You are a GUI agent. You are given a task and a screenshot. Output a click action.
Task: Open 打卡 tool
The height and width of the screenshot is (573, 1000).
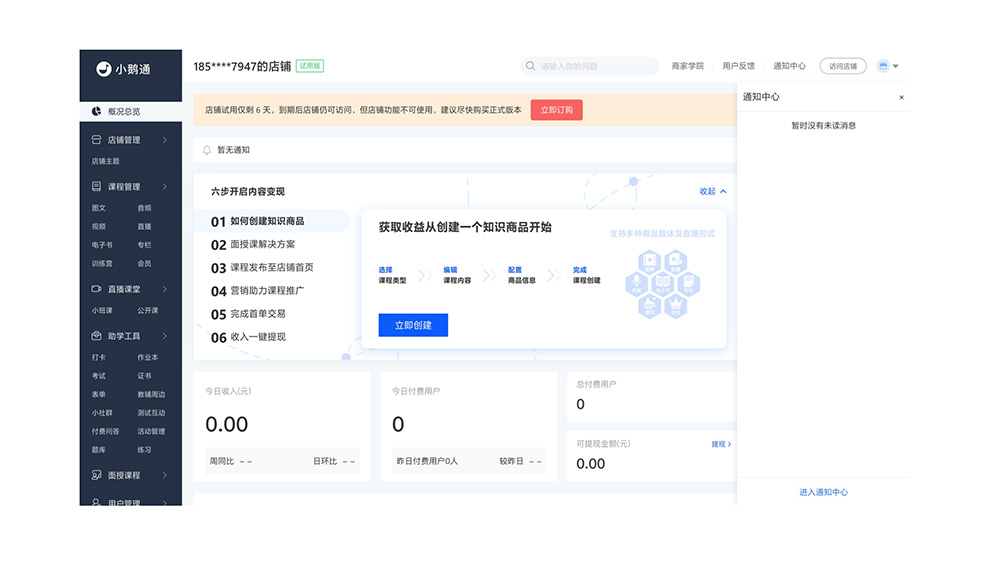pos(98,357)
